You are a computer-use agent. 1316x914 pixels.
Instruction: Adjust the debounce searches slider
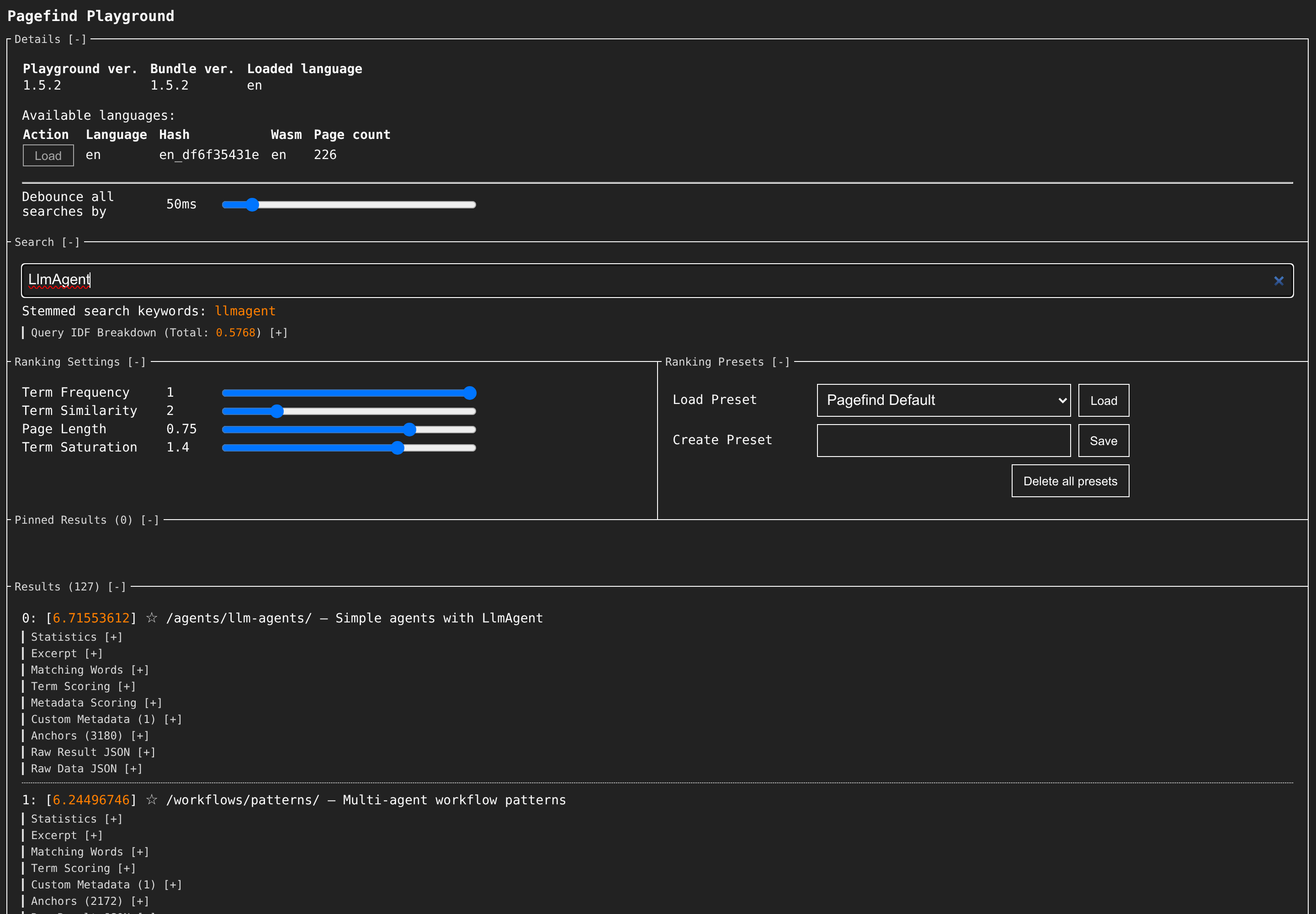click(349, 204)
